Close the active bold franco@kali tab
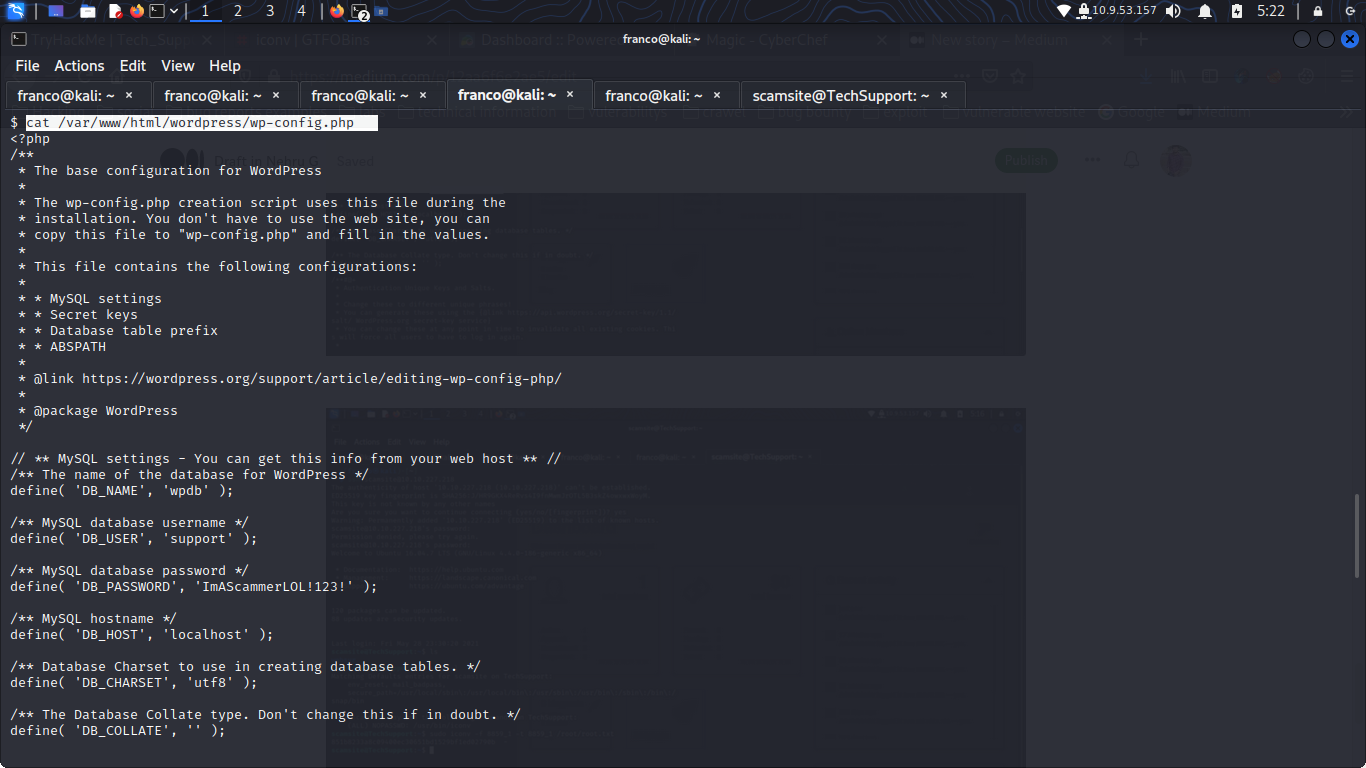 (x=571, y=94)
